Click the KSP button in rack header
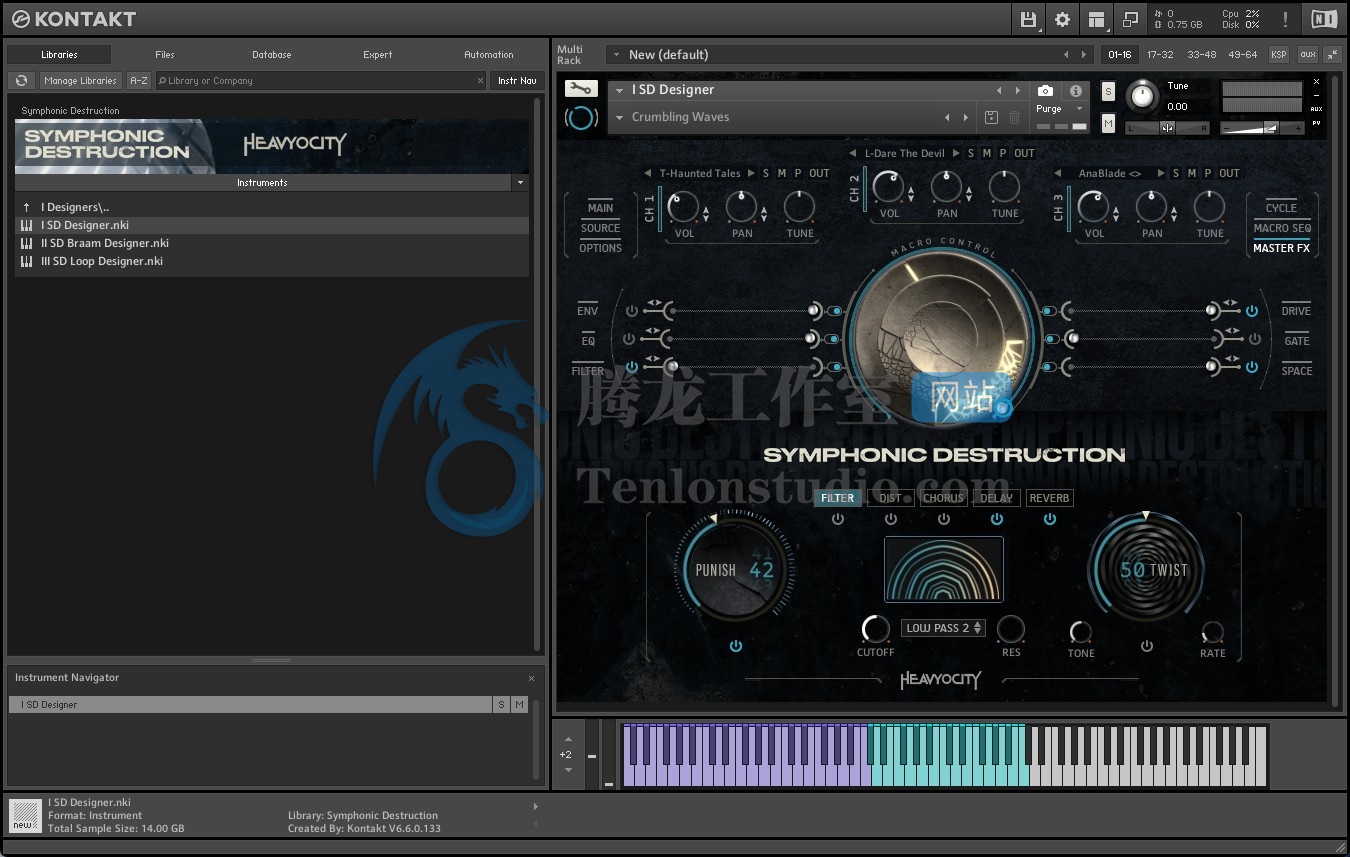 (1279, 55)
